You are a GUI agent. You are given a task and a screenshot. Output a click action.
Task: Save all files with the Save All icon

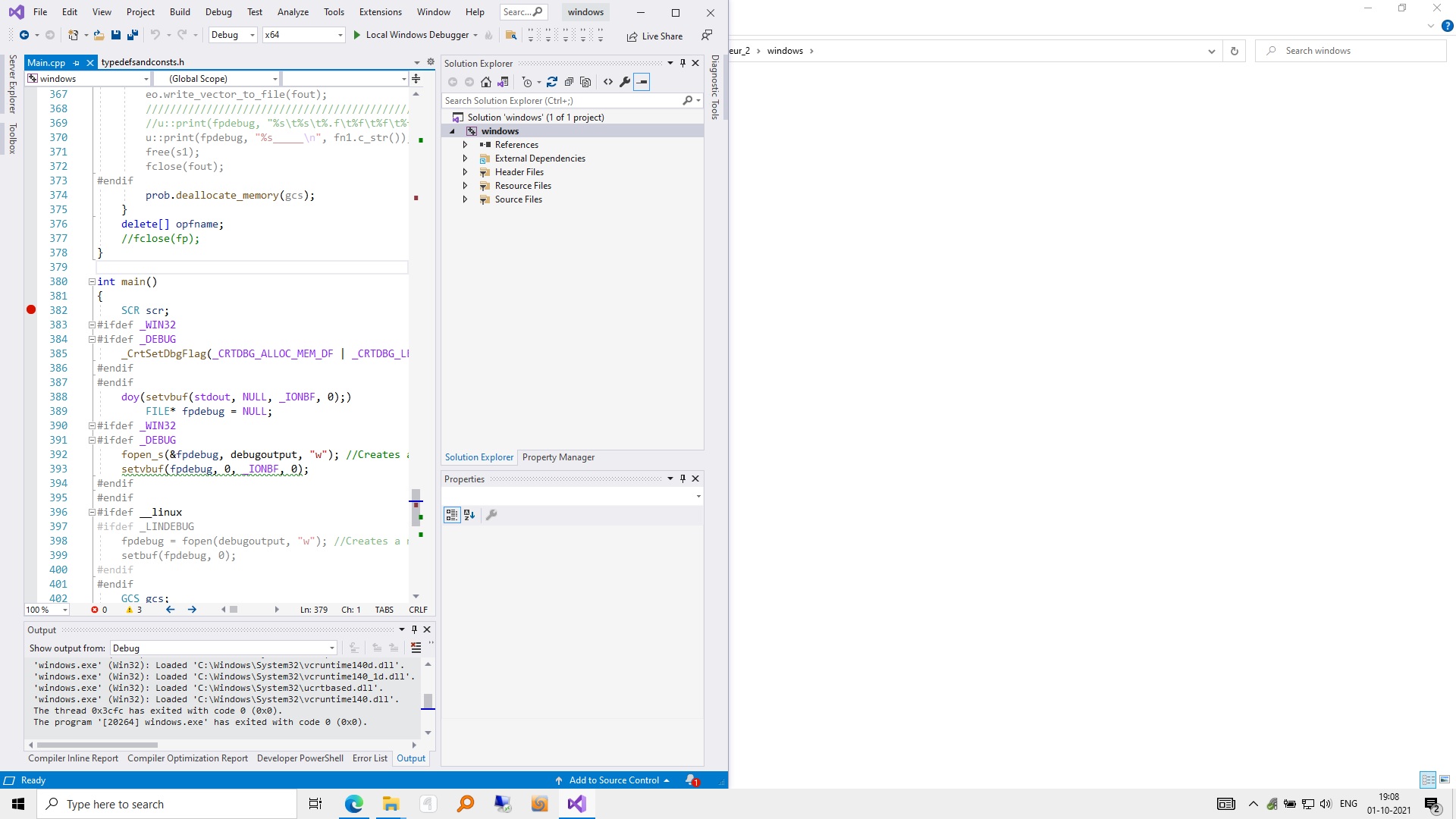(x=133, y=35)
